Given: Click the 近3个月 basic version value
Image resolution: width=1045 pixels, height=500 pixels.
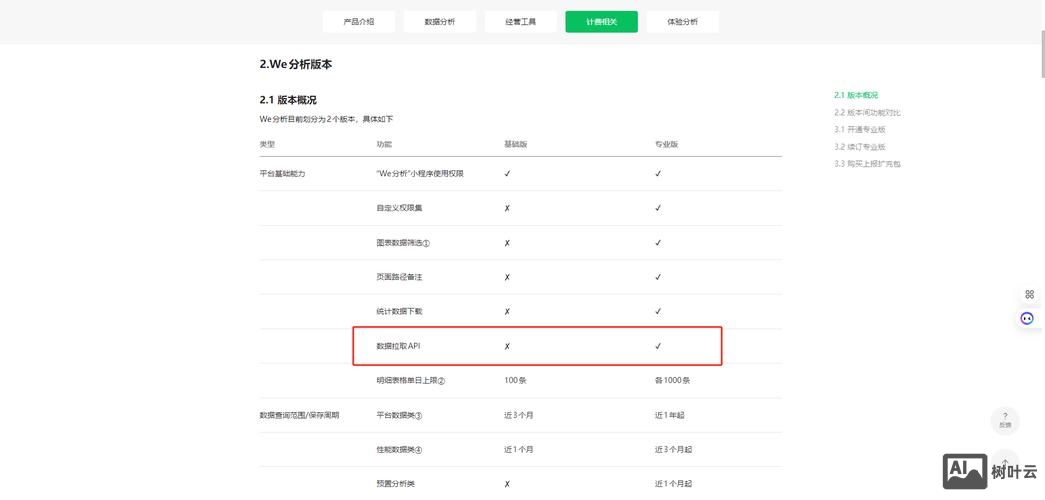Looking at the screenshot, I should coord(519,415).
